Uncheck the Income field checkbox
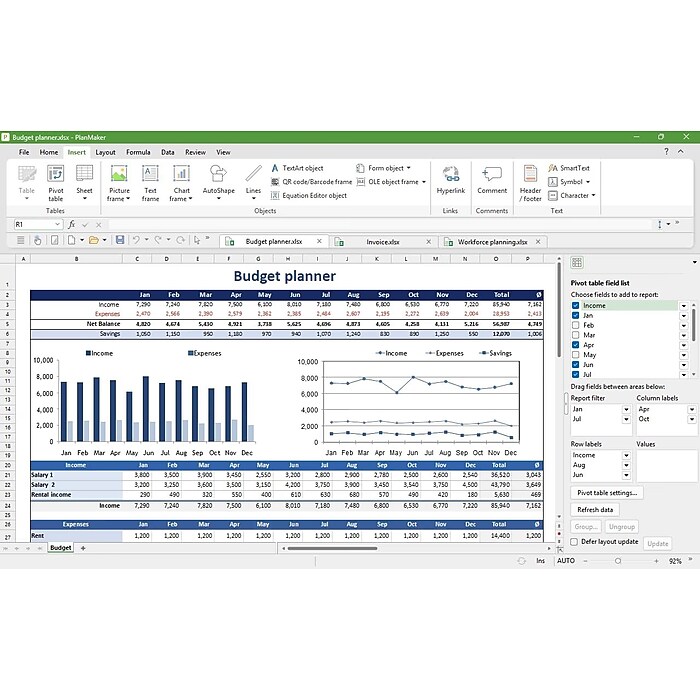The height and width of the screenshot is (700, 700). tap(575, 306)
